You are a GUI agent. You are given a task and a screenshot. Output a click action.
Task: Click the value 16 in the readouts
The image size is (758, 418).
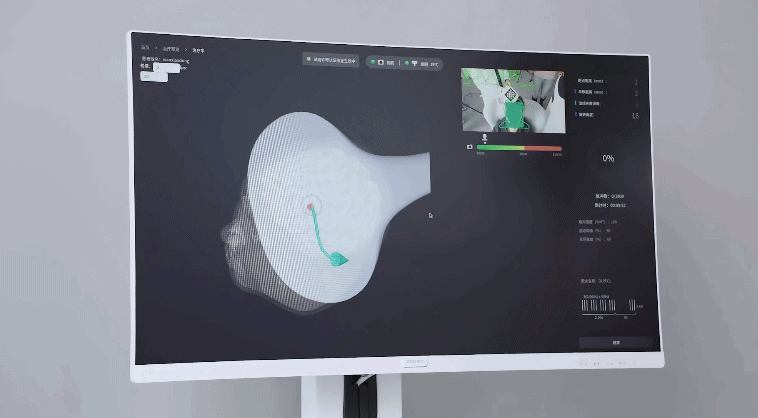click(635, 115)
